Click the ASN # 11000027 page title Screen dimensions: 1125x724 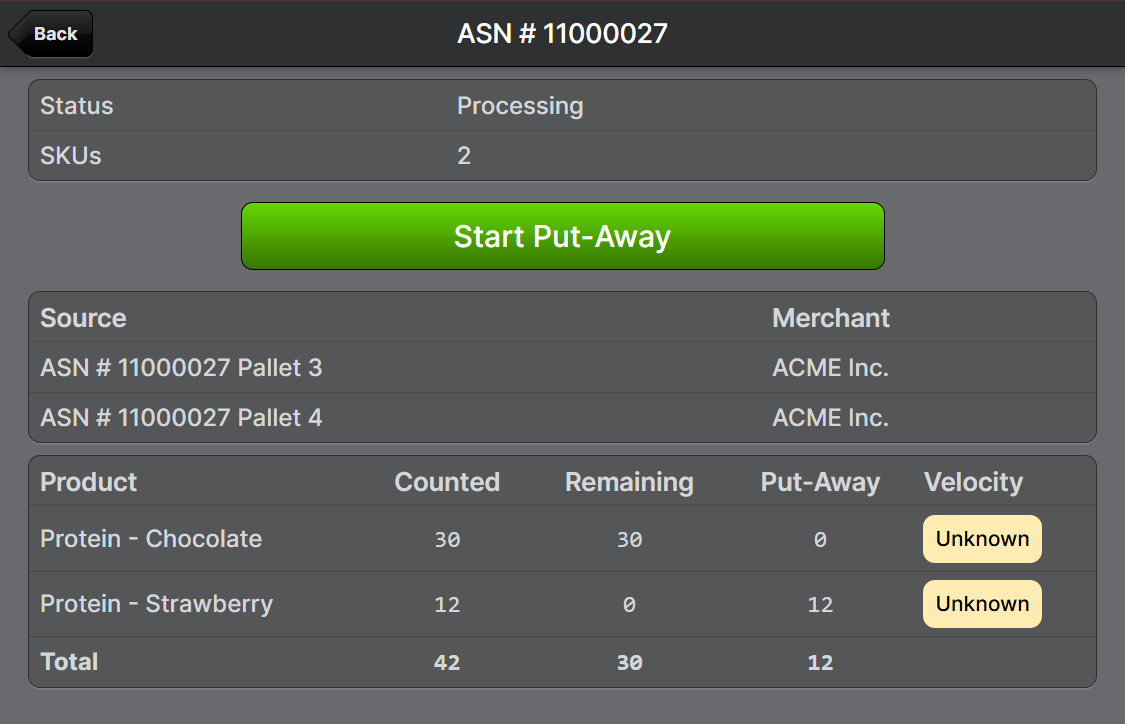[x=562, y=34]
